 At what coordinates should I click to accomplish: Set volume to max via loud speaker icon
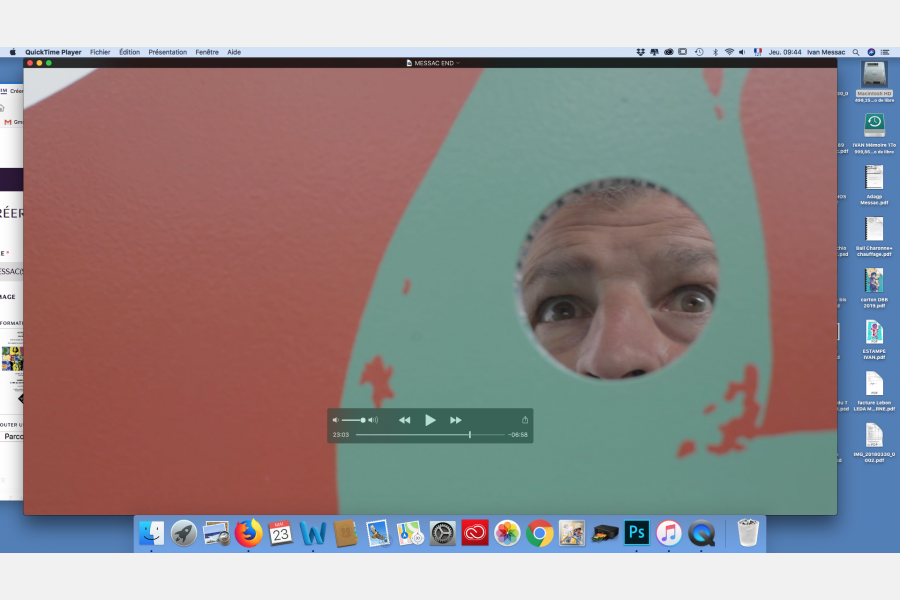[373, 420]
